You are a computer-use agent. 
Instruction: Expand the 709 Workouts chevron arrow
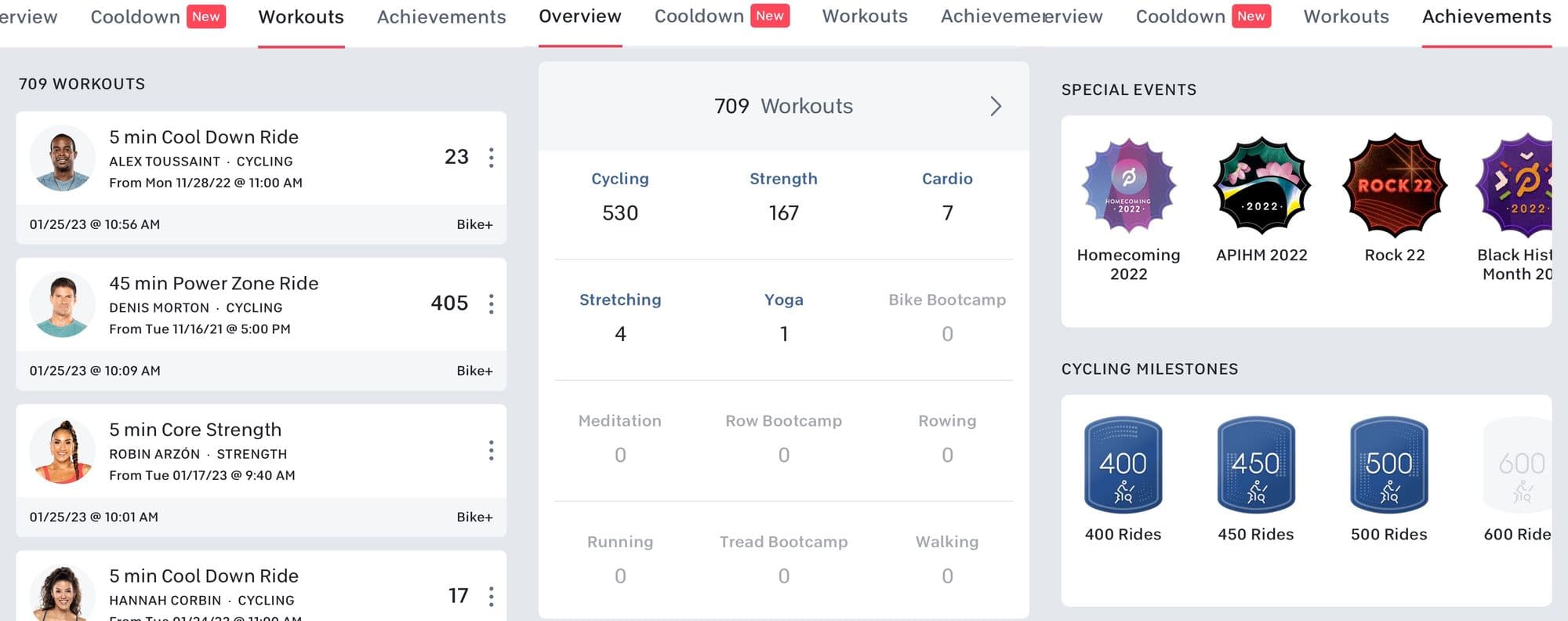pos(995,107)
